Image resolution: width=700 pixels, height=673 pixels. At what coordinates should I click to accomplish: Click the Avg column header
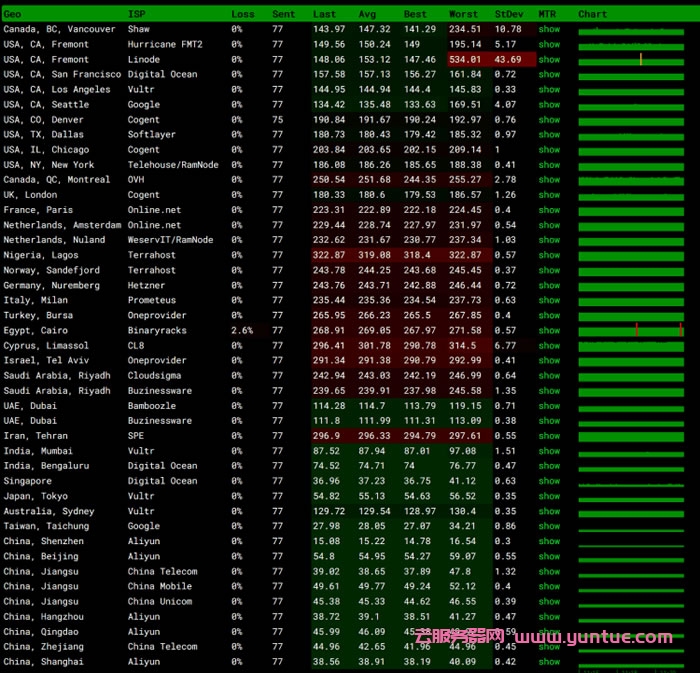click(368, 14)
